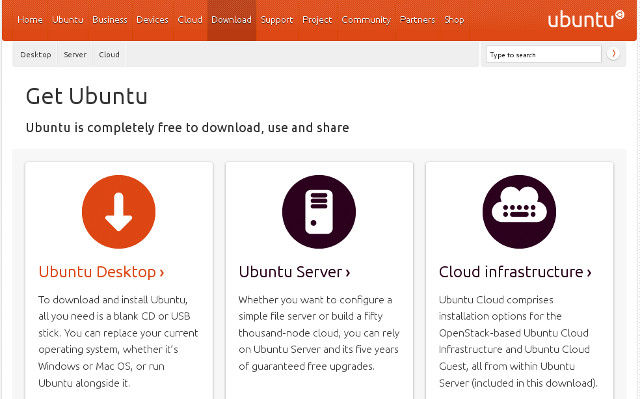Image resolution: width=640 pixels, height=399 pixels.
Task: Switch to the Desktop sub-tab
Action: click(x=36, y=54)
